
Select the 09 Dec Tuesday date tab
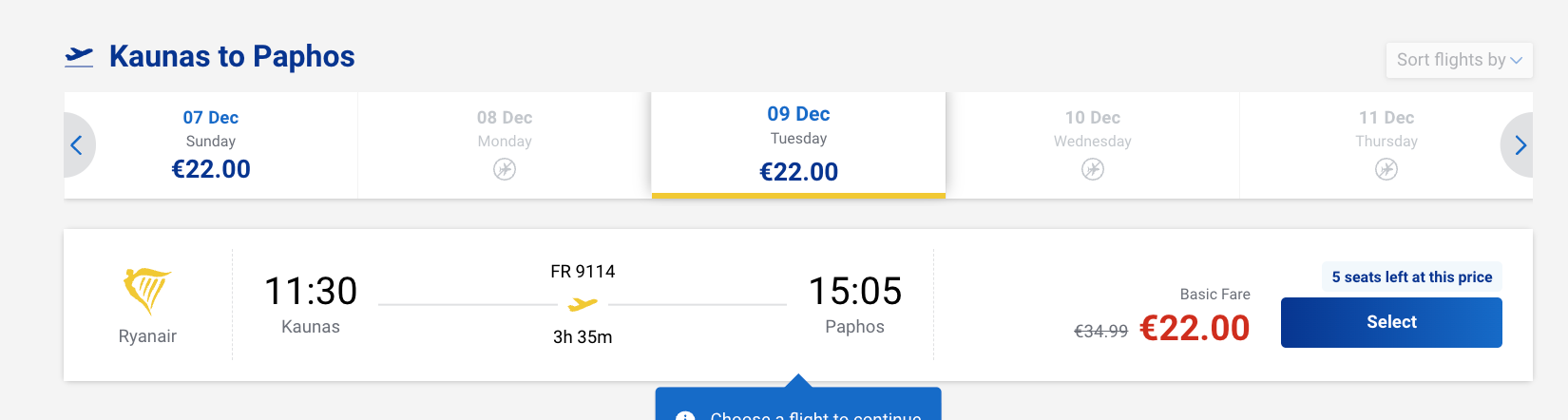798,144
